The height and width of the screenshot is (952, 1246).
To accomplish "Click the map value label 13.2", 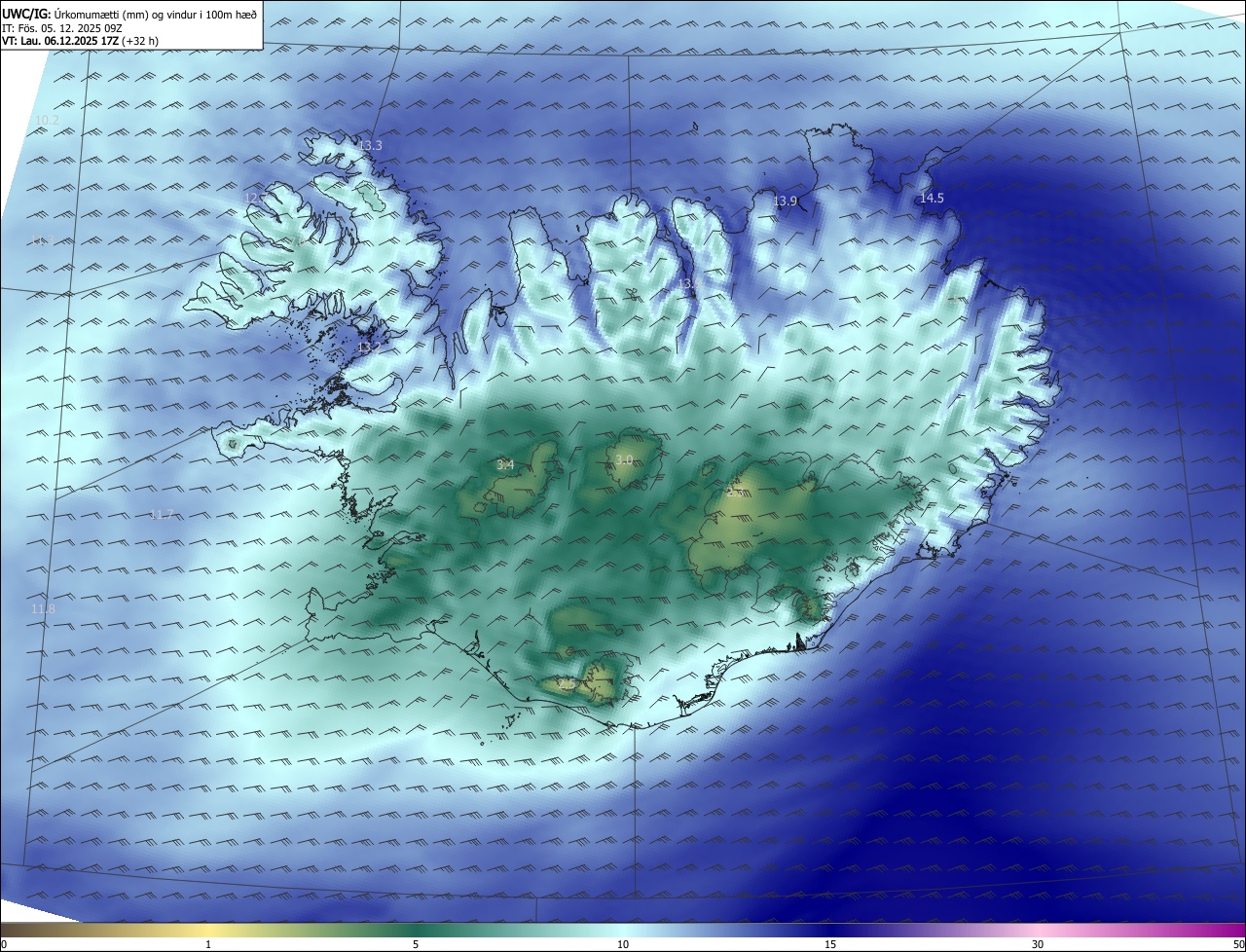I will coord(369,347).
